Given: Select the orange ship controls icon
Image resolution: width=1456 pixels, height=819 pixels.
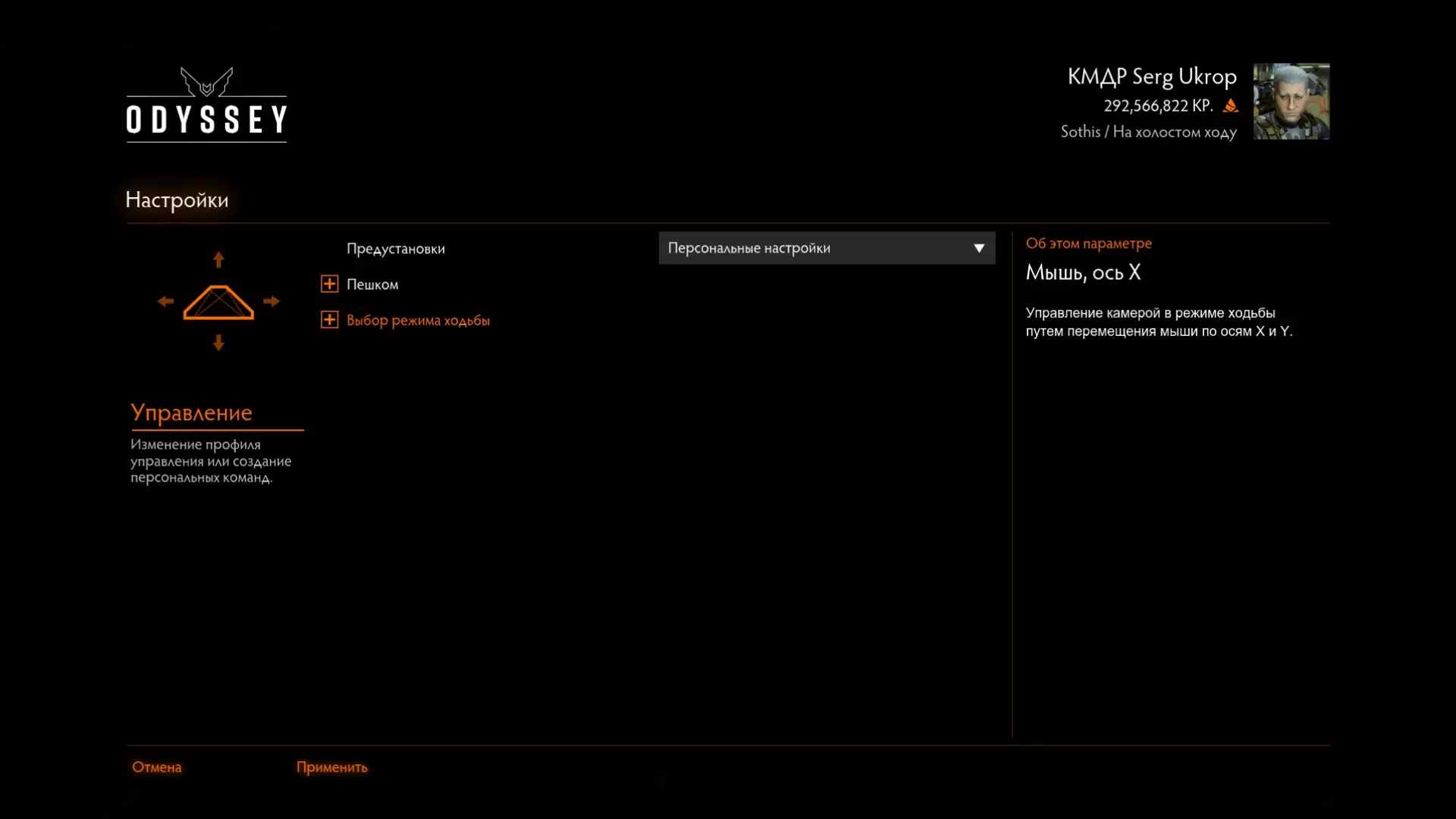Looking at the screenshot, I should [x=218, y=303].
